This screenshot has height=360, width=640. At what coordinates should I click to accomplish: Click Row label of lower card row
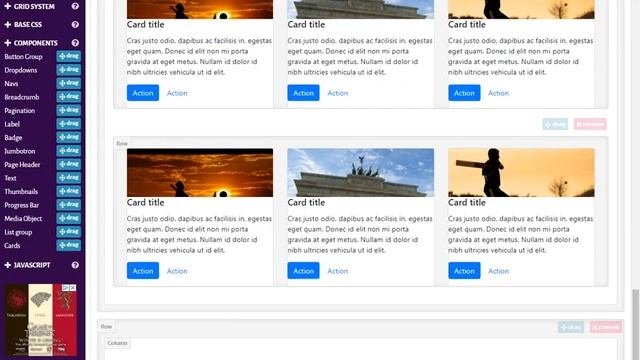(x=122, y=143)
